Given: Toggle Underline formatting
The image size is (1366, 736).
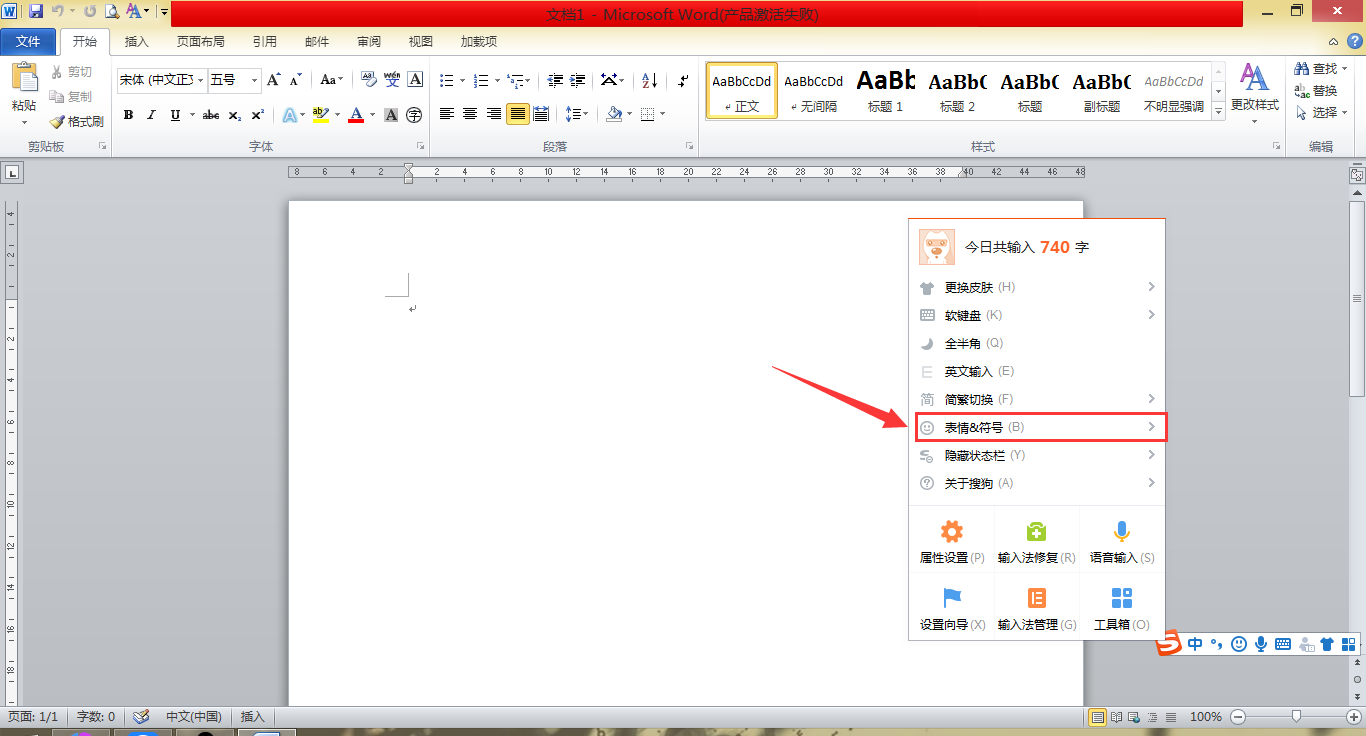Looking at the screenshot, I should point(176,115).
